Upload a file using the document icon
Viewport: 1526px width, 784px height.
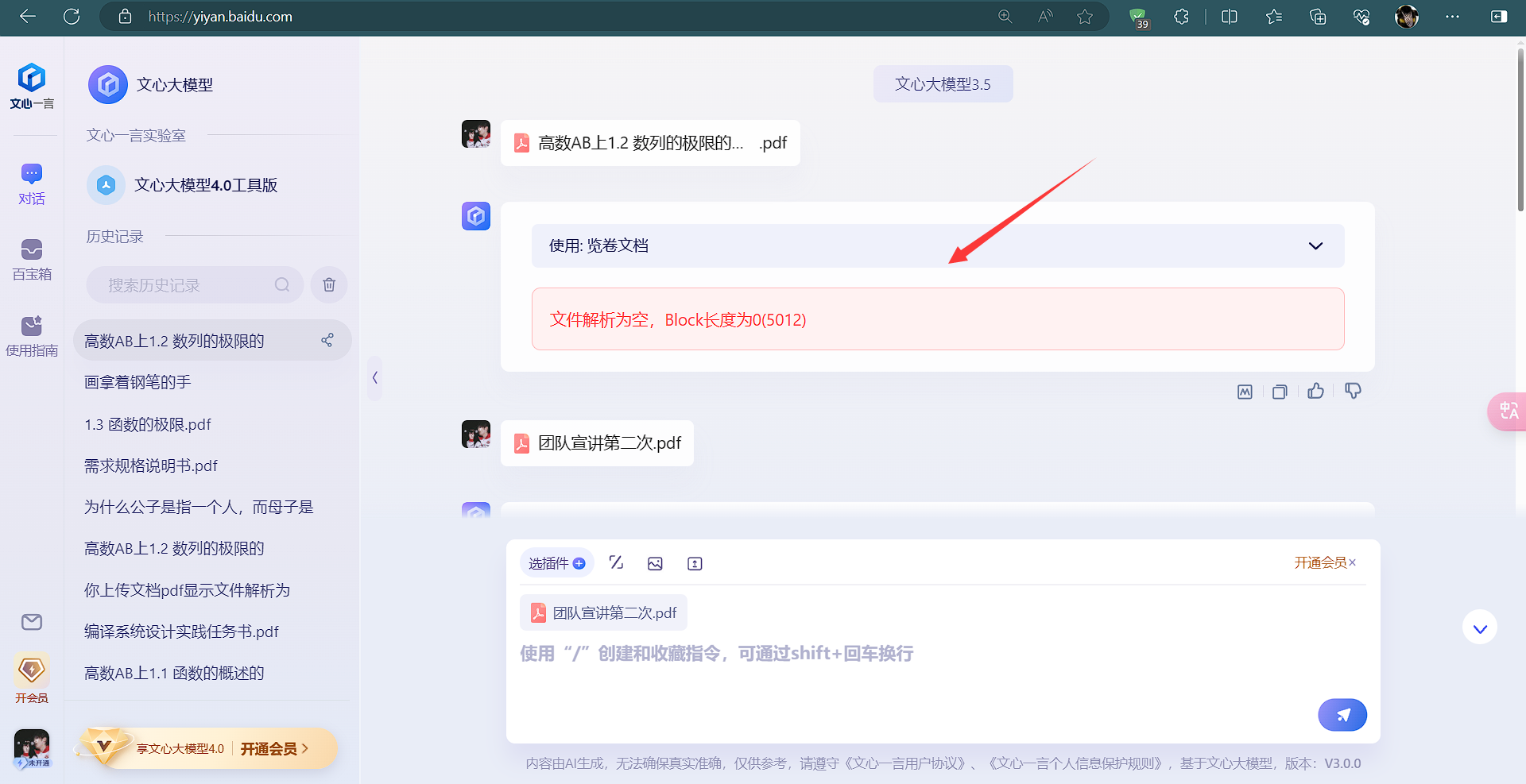pos(695,563)
